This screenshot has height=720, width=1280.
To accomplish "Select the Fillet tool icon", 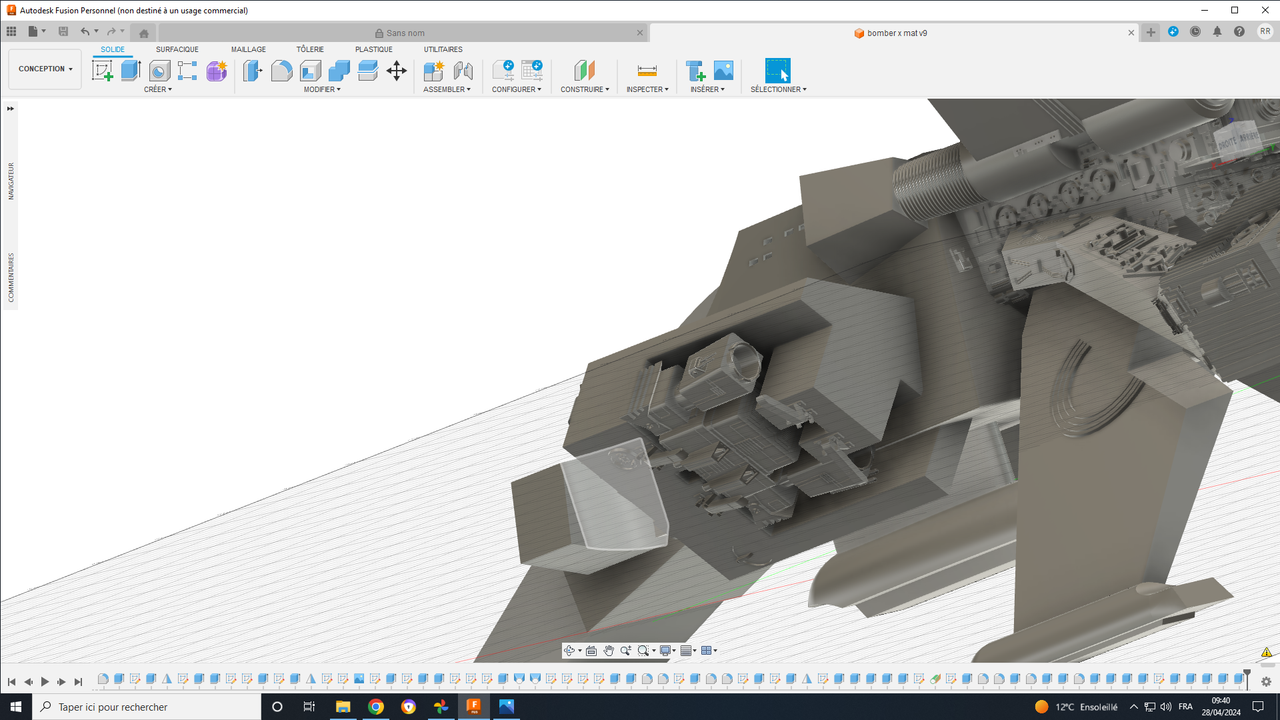I will (282, 70).
